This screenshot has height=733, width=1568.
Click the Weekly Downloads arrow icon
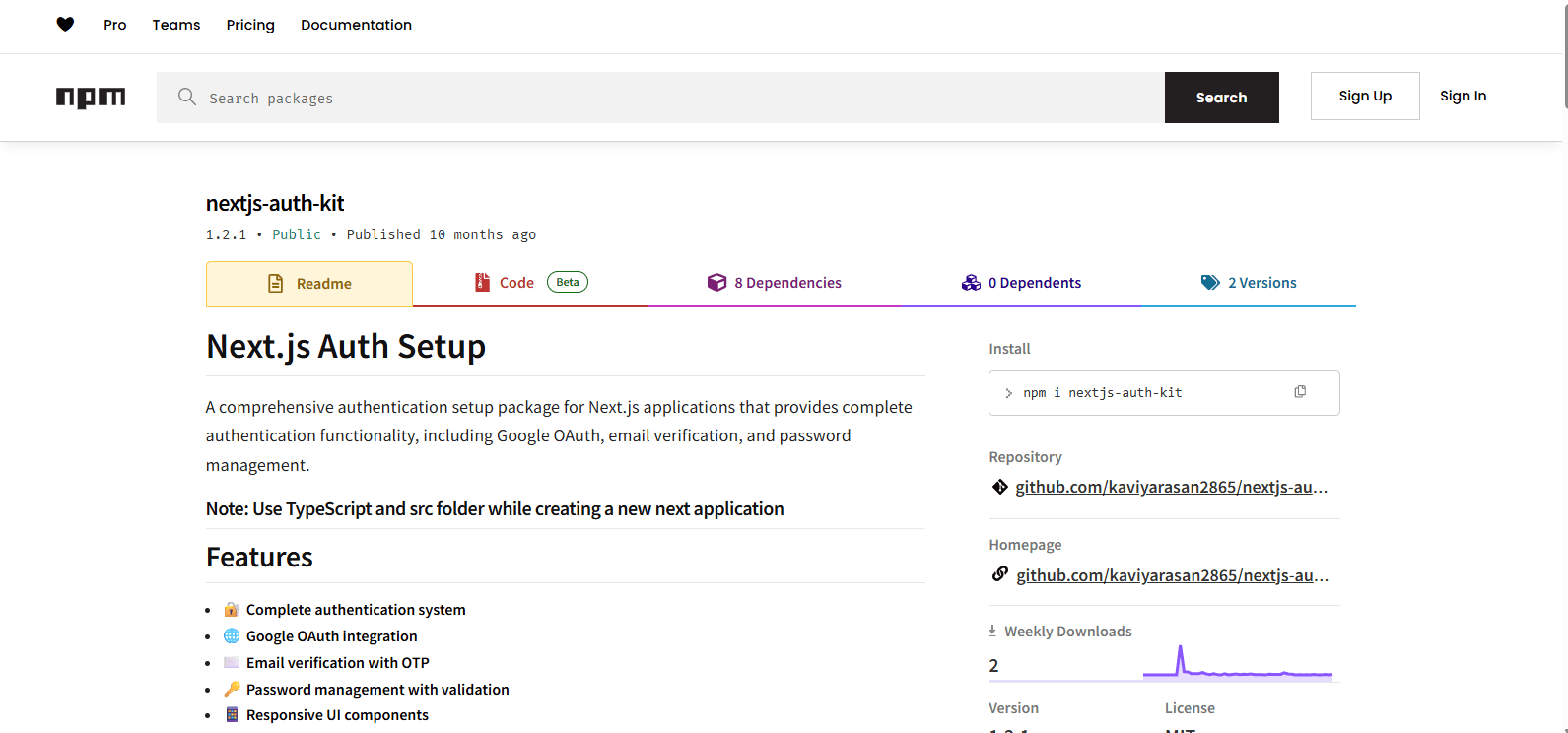992,631
